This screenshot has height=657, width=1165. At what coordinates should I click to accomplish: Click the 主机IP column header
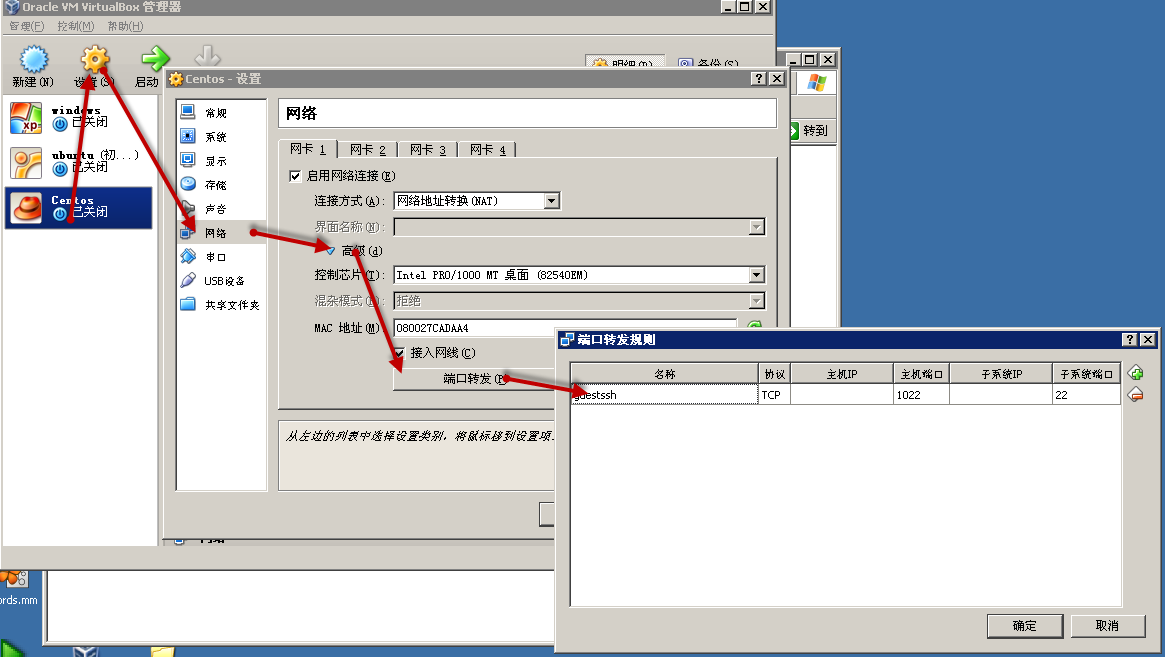842,374
